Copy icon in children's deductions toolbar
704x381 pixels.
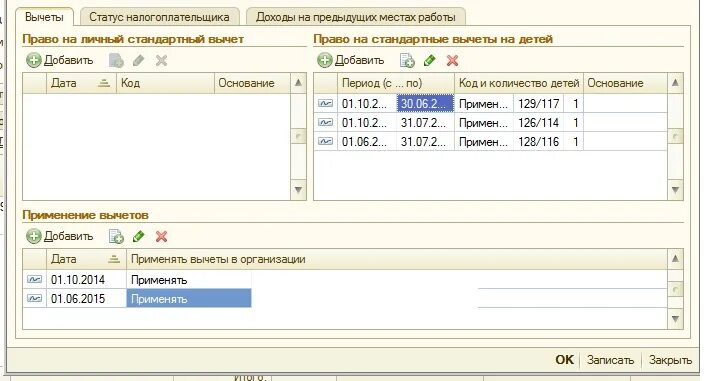coord(407,61)
